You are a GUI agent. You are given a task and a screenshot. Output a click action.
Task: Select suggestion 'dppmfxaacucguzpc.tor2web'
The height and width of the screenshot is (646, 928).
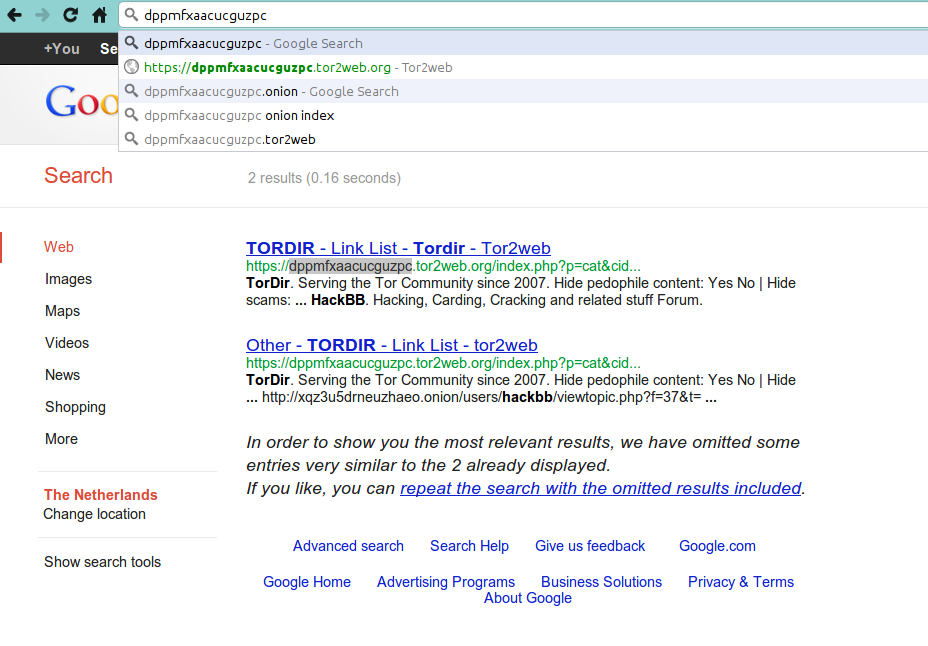[x=523, y=140]
